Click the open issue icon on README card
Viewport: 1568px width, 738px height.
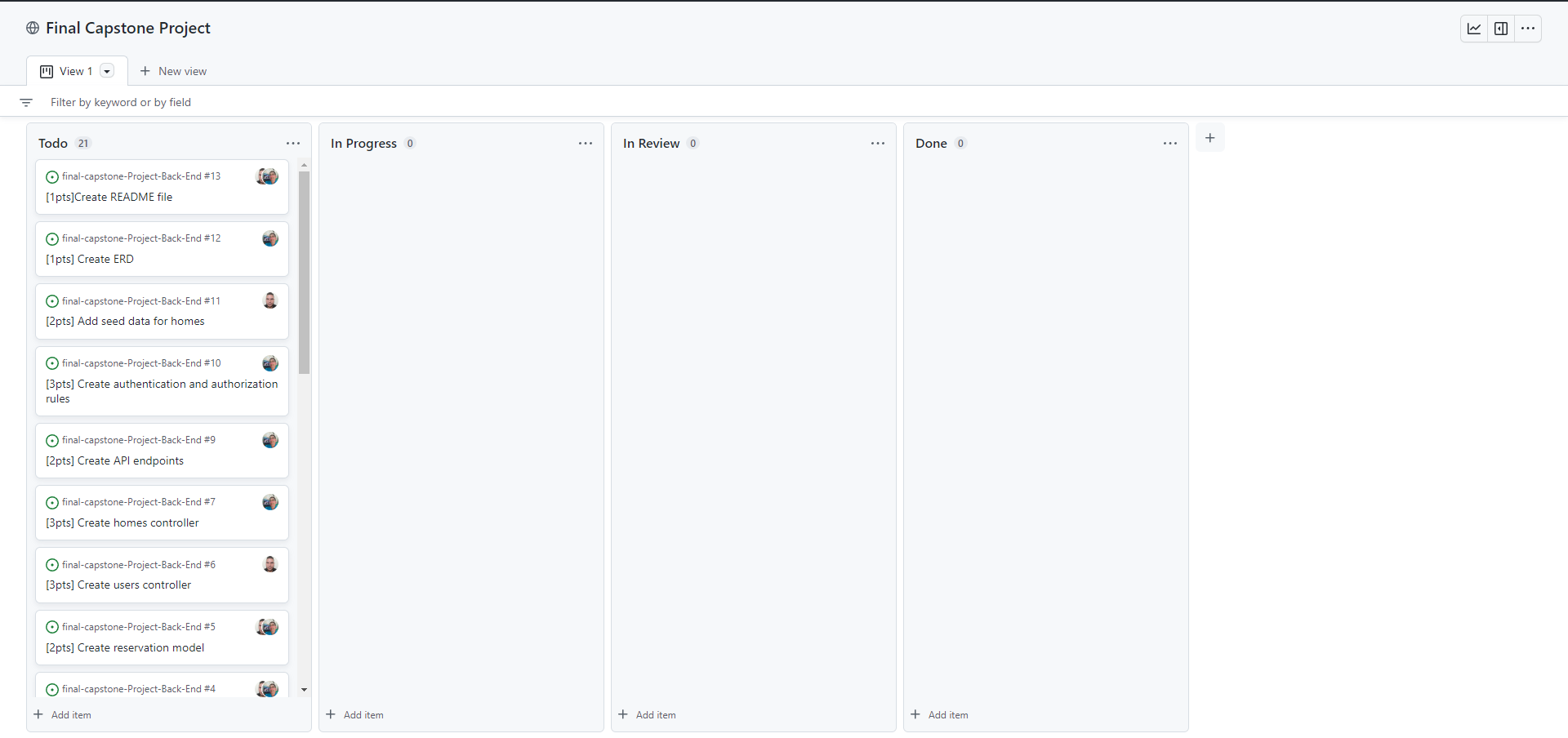point(52,176)
